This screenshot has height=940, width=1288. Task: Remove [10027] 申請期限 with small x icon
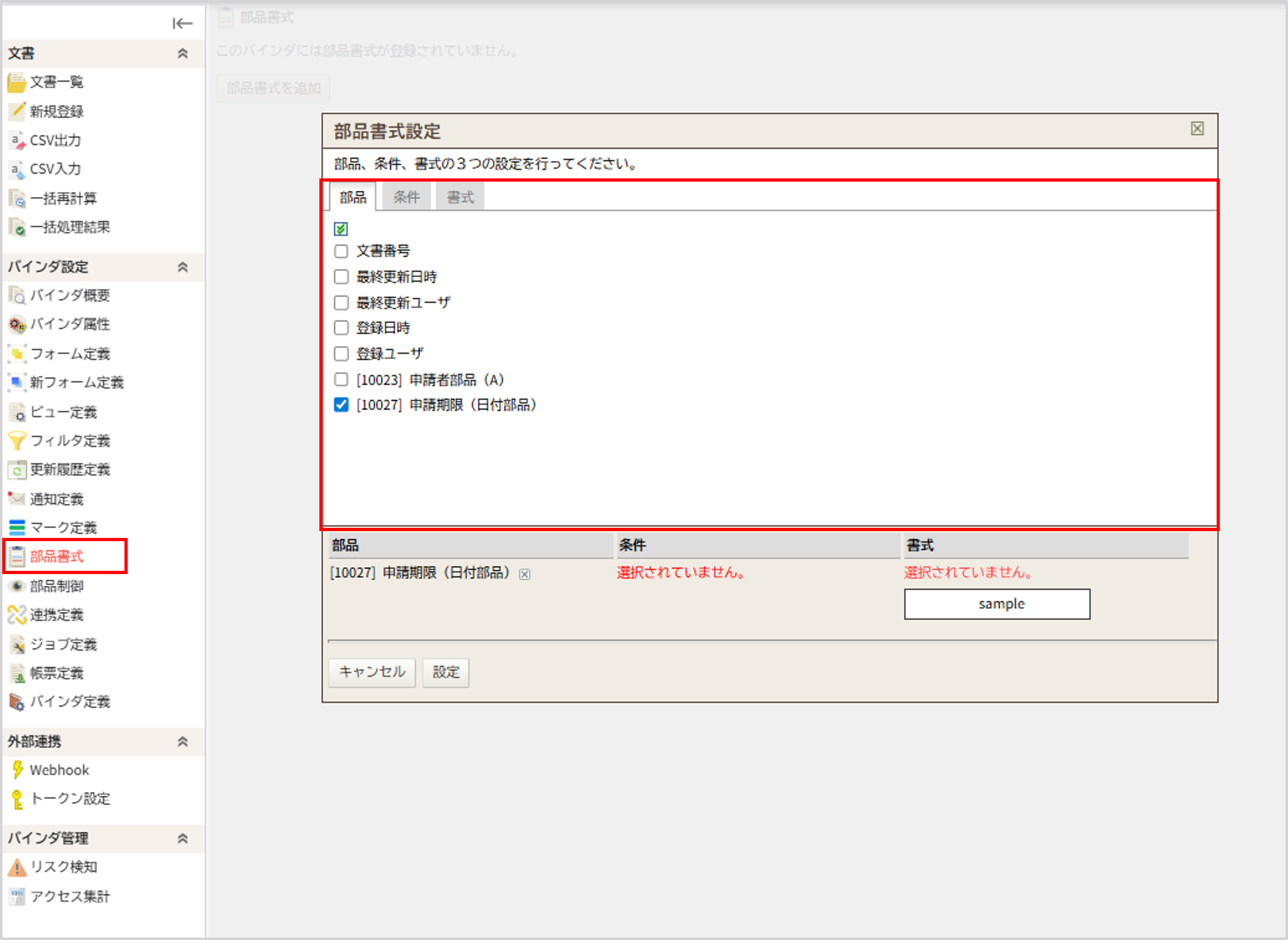pos(525,575)
